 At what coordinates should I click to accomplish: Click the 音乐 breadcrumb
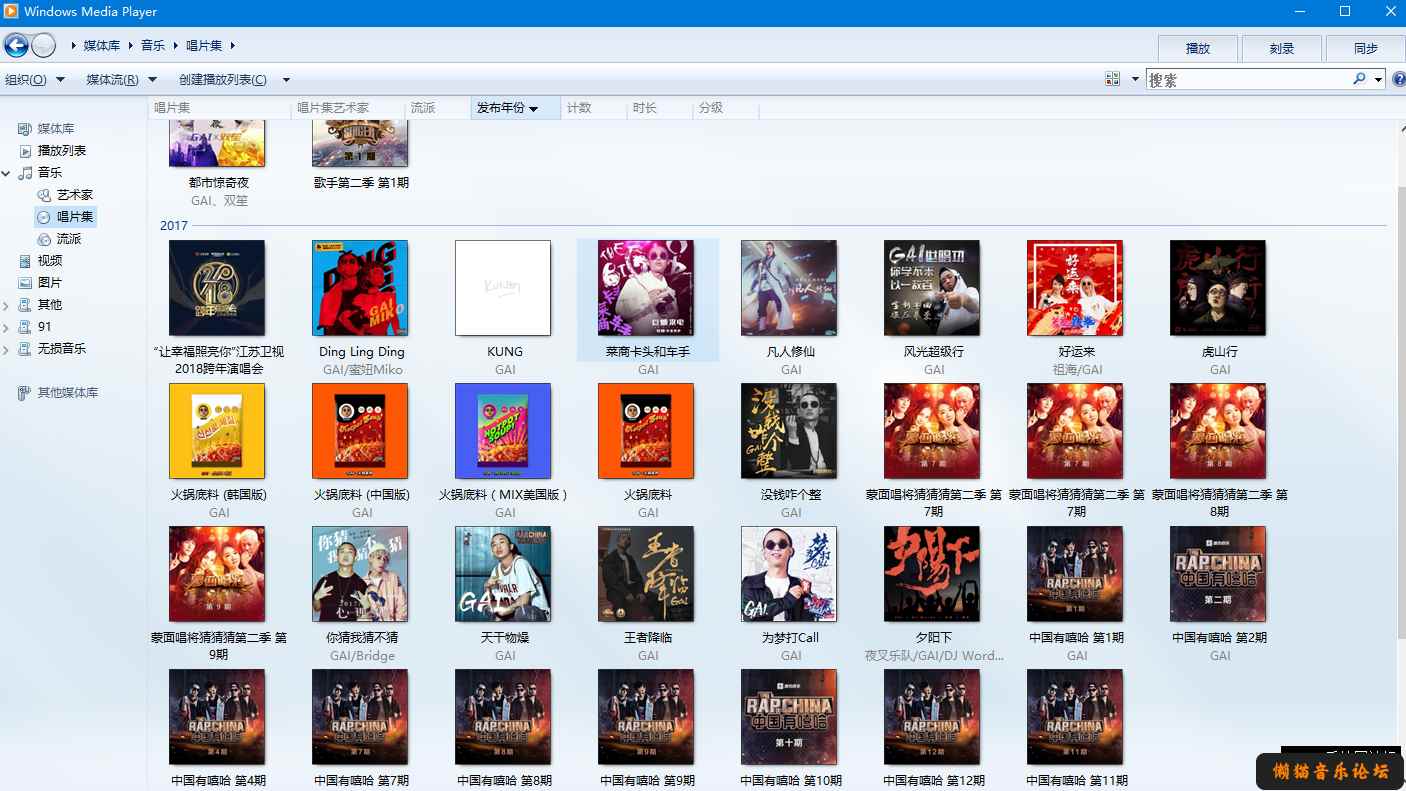[153, 46]
